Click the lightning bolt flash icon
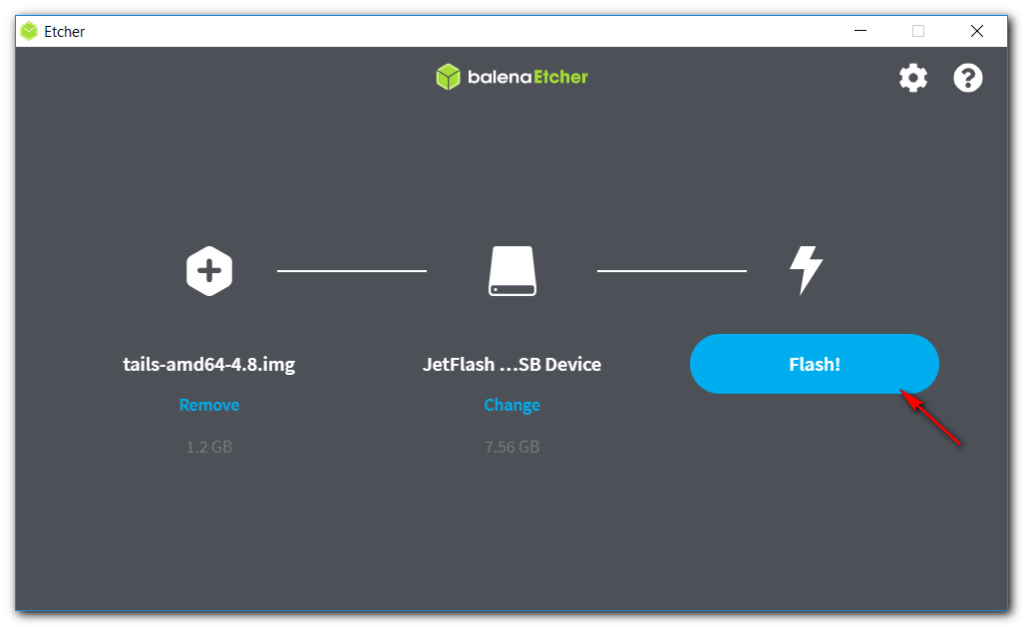This screenshot has width=1024, height=627. (x=806, y=271)
